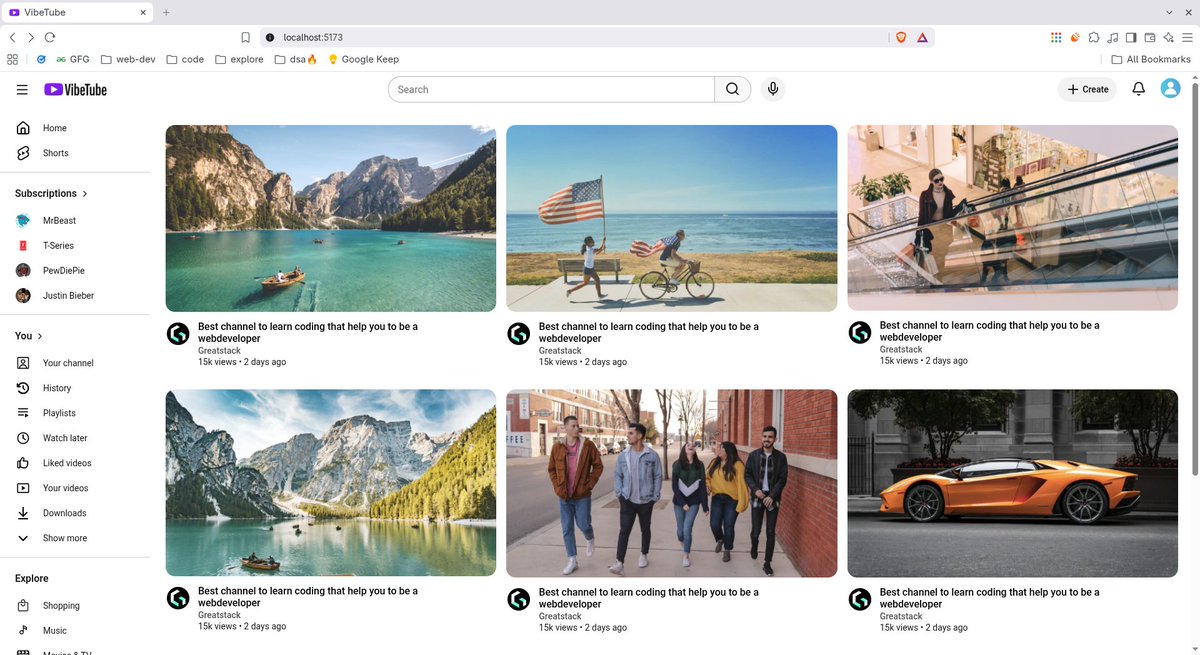This screenshot has height=655, width=1200.
Task: Reload the page
Action: click(x=49, y=37)
